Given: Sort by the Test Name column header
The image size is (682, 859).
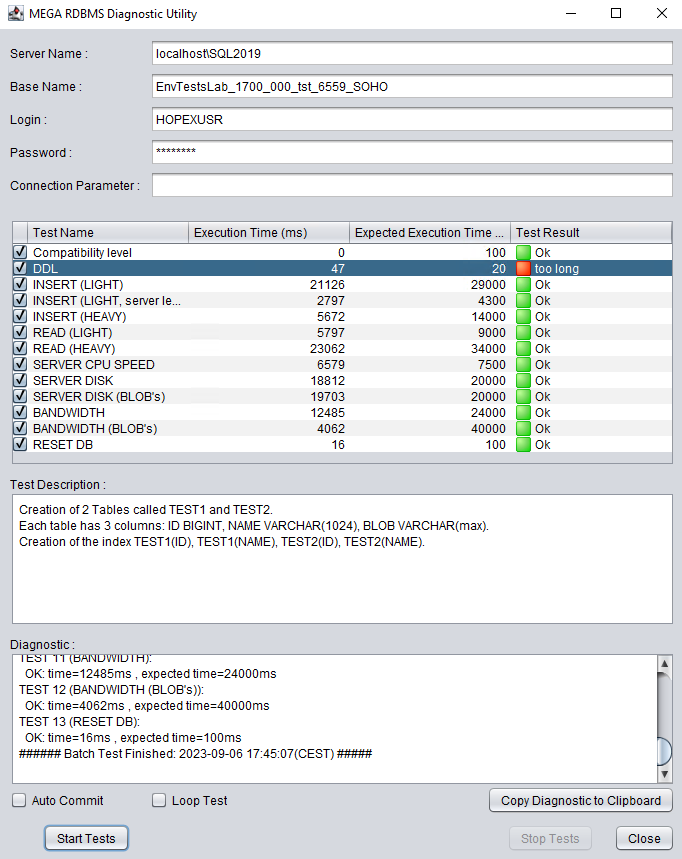Looking at the screenshot, I should tap(107, 233).
